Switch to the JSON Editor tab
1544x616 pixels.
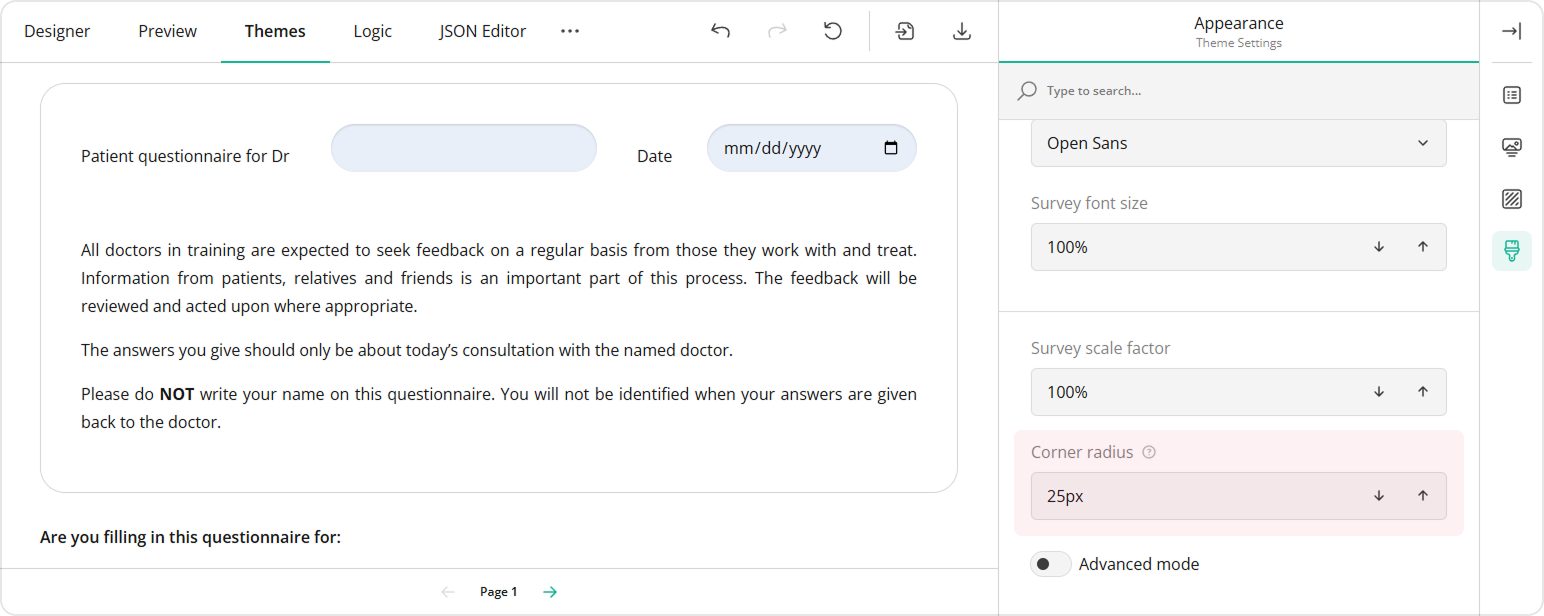482,31
